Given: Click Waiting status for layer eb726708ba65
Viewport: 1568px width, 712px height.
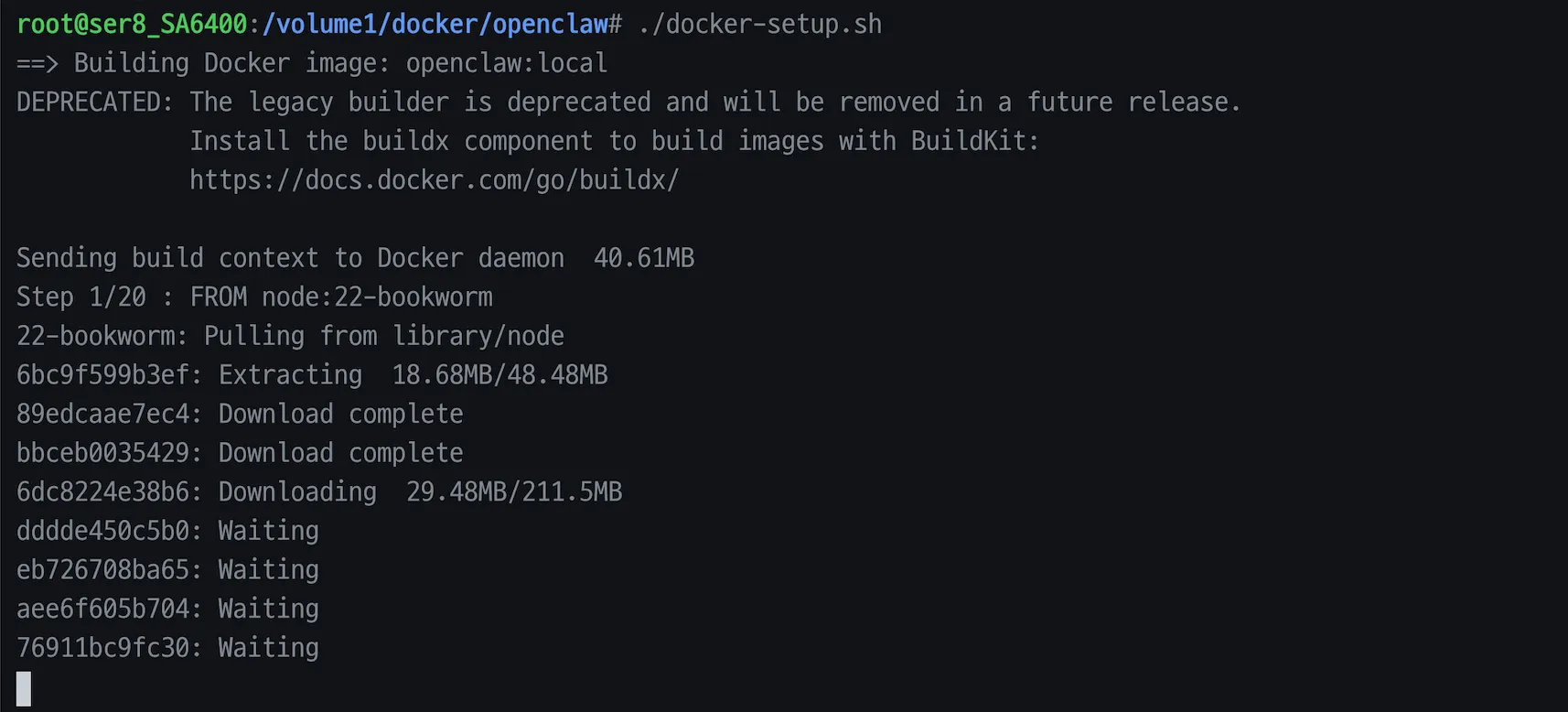Looking at the screenshot, I should (268, 570).
